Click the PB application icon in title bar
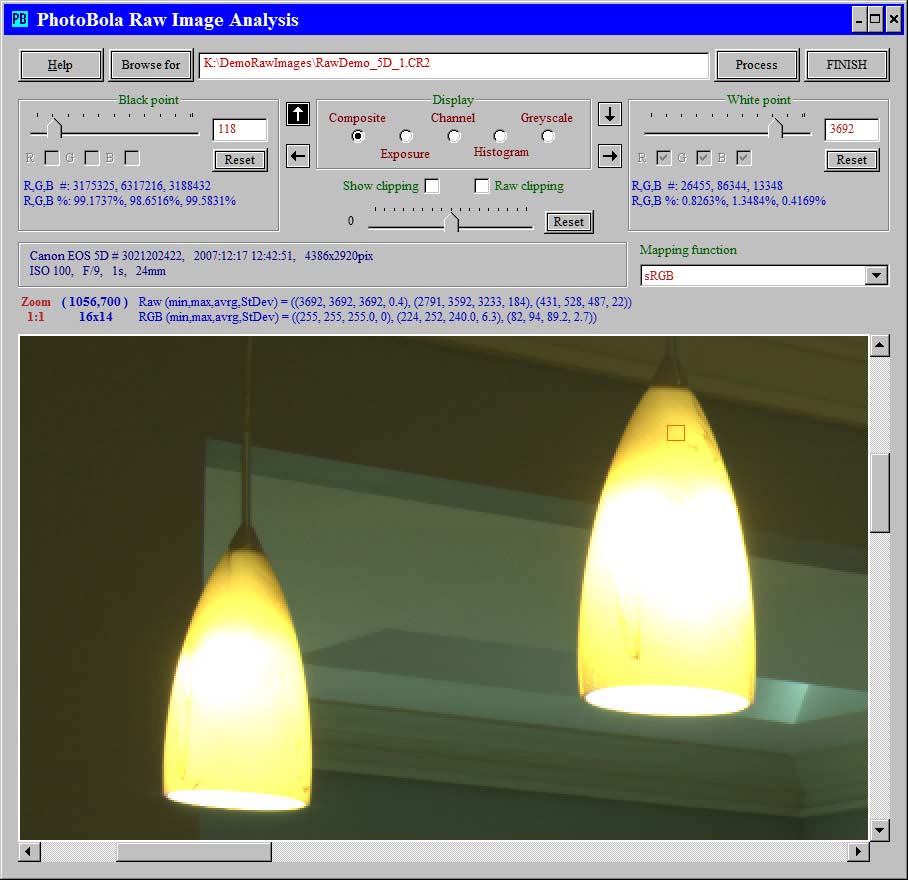This screenshot has height=880, width=908. point(19,19)
